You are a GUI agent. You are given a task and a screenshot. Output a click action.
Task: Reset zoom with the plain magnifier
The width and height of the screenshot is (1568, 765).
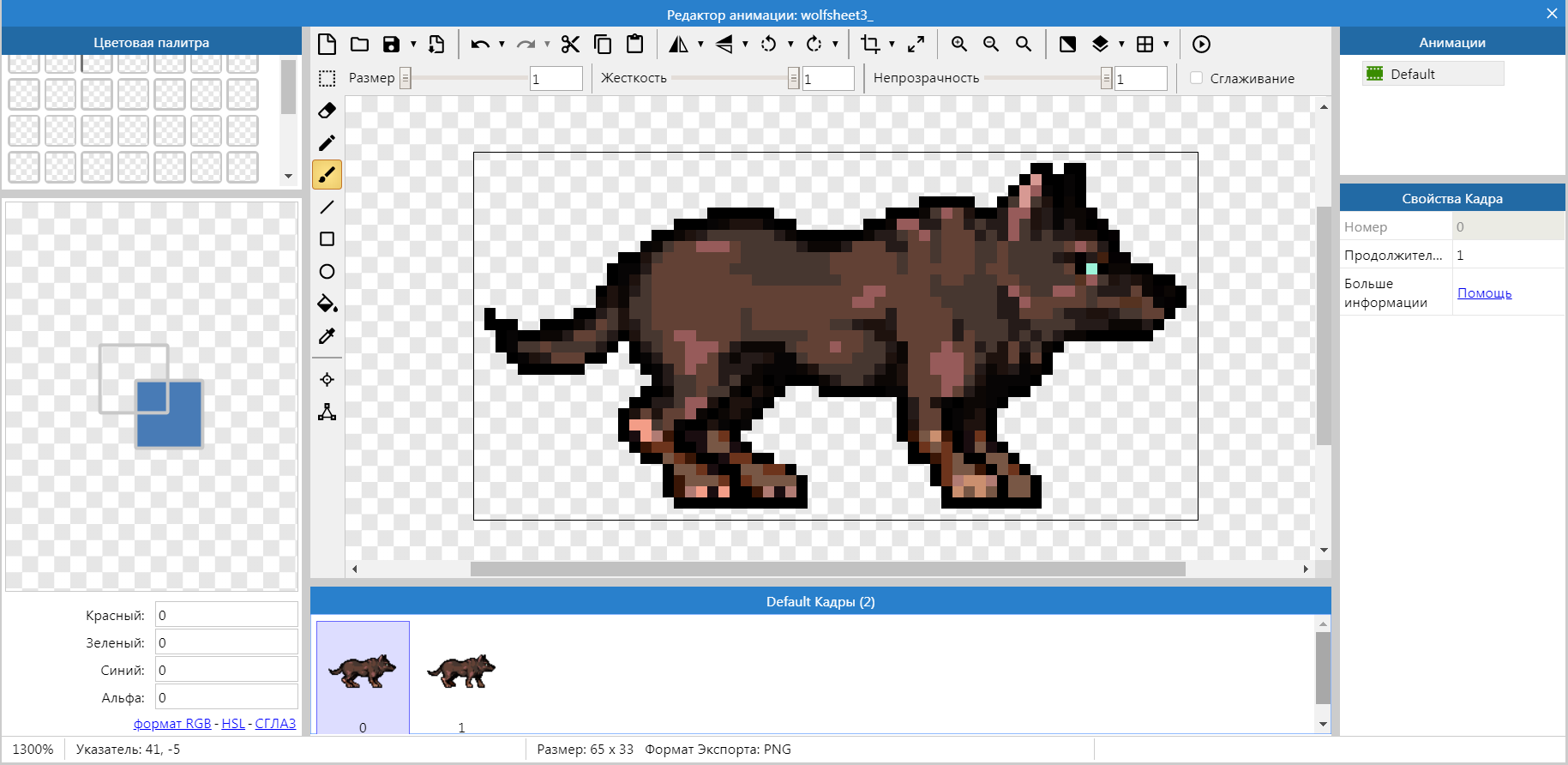pyautogui.click(x=1024, y=45)
